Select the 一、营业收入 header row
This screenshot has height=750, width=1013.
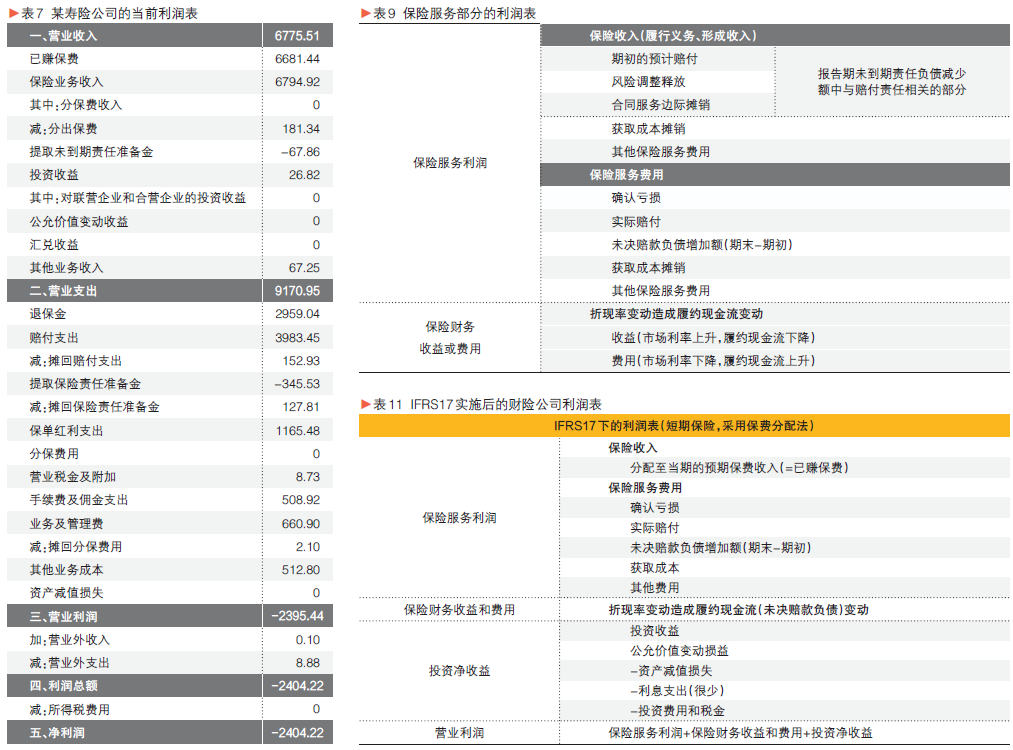click(170, 36)
